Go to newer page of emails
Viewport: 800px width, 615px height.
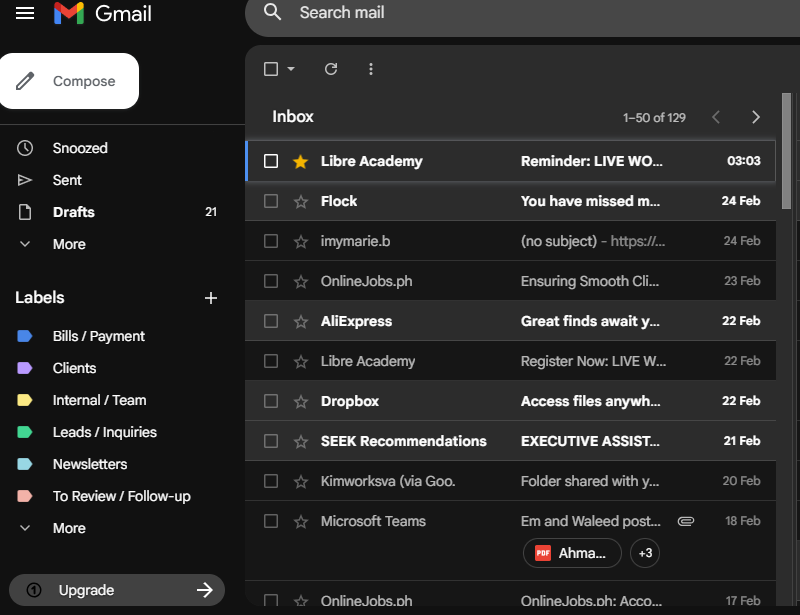coord(716,117)
